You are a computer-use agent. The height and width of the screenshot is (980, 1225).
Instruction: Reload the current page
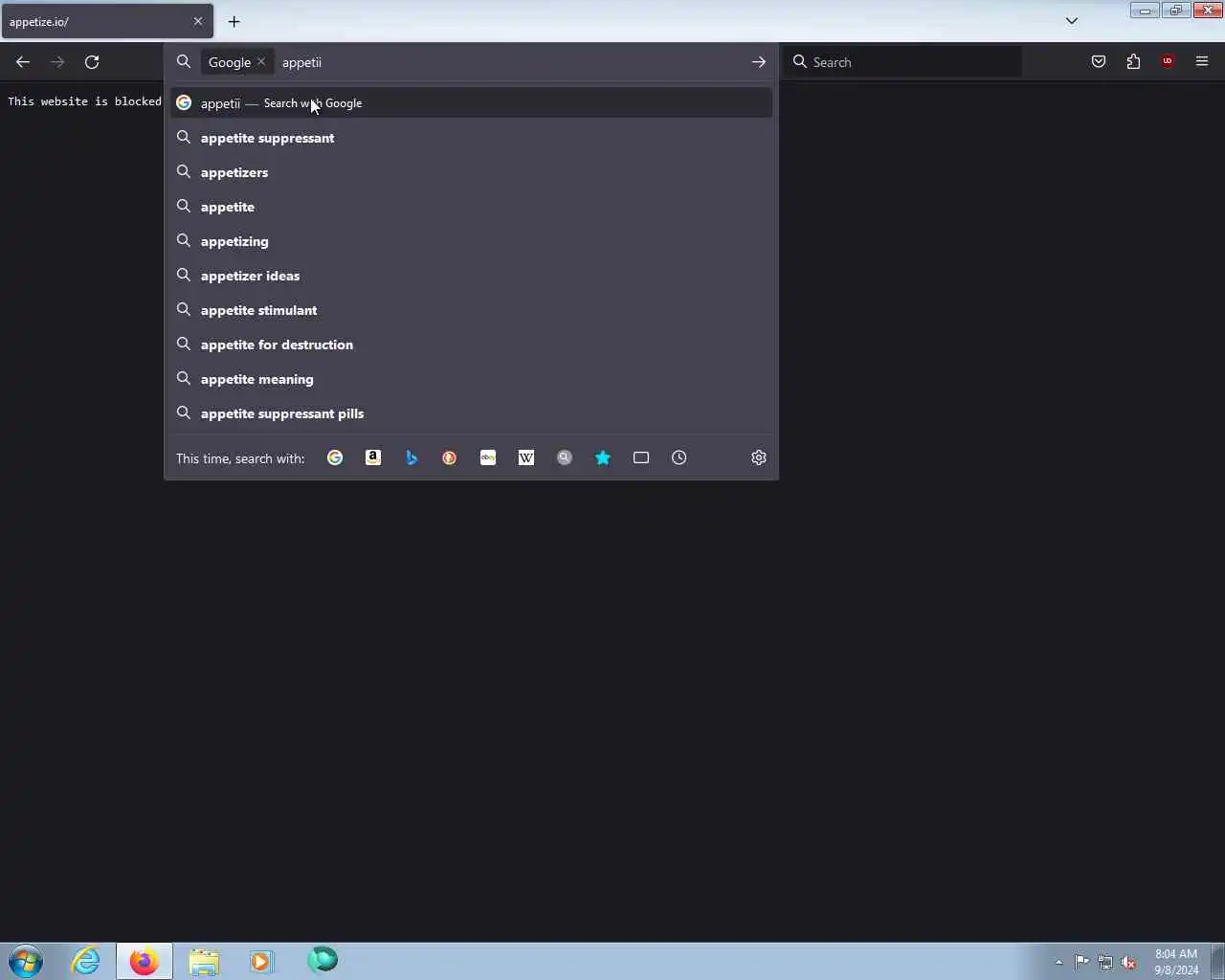(x=92, y=62)
